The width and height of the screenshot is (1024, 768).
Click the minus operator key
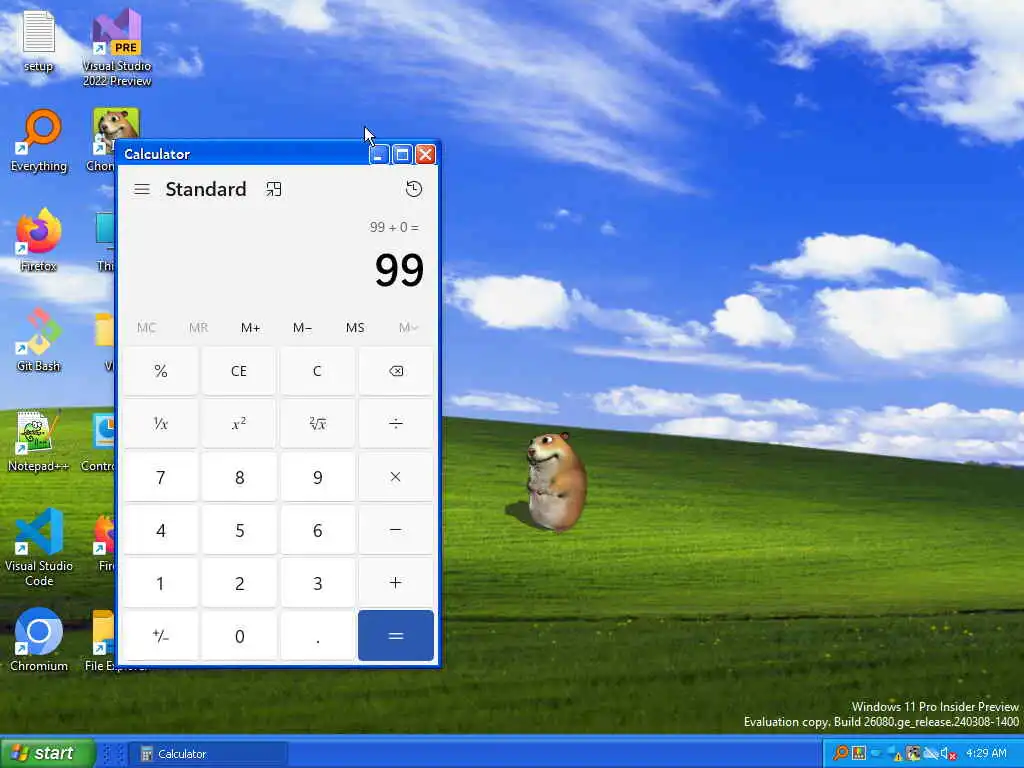pos(396,530)
